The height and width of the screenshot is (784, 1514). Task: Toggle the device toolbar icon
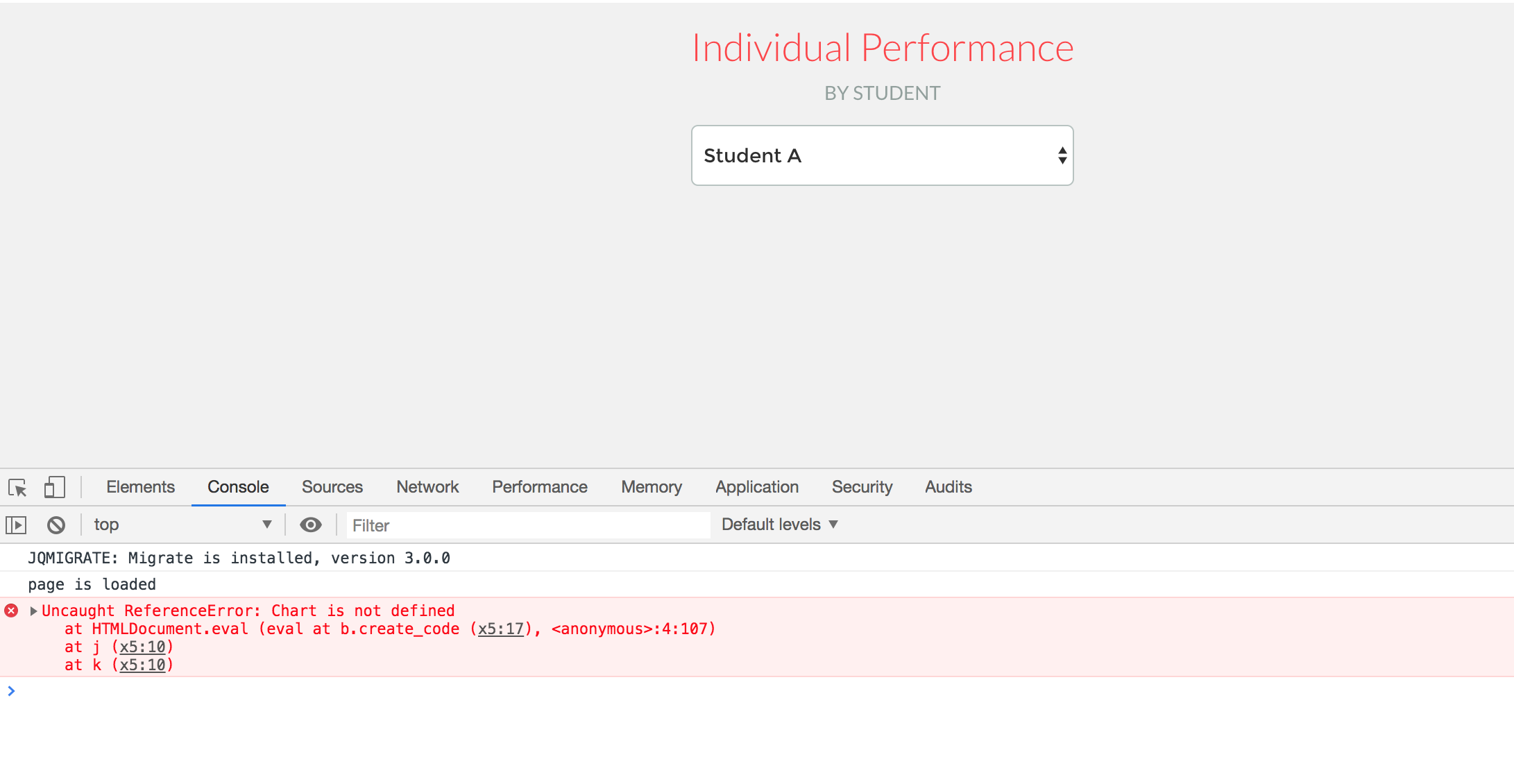click(x=54, y=487)
